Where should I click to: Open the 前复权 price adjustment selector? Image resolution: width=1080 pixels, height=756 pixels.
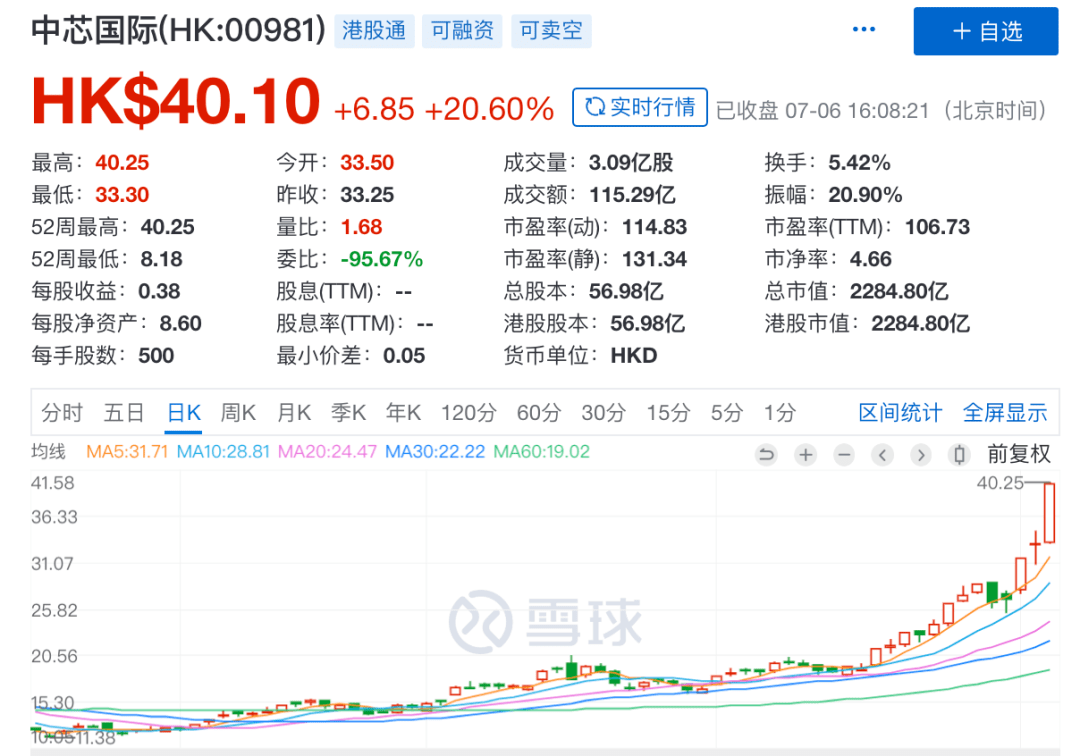tap(1019, 454)
